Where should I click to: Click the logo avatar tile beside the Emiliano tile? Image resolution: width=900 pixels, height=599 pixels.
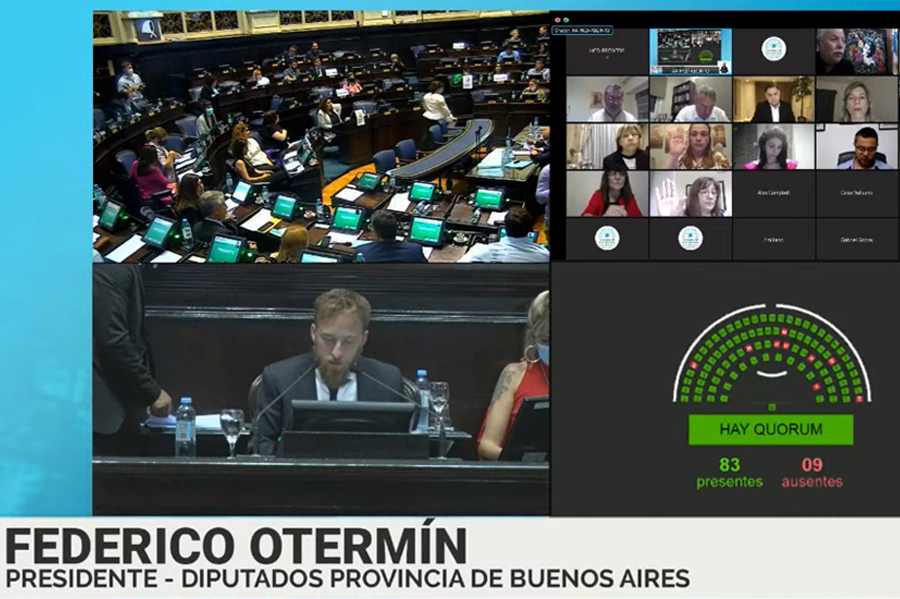(690, 238)
